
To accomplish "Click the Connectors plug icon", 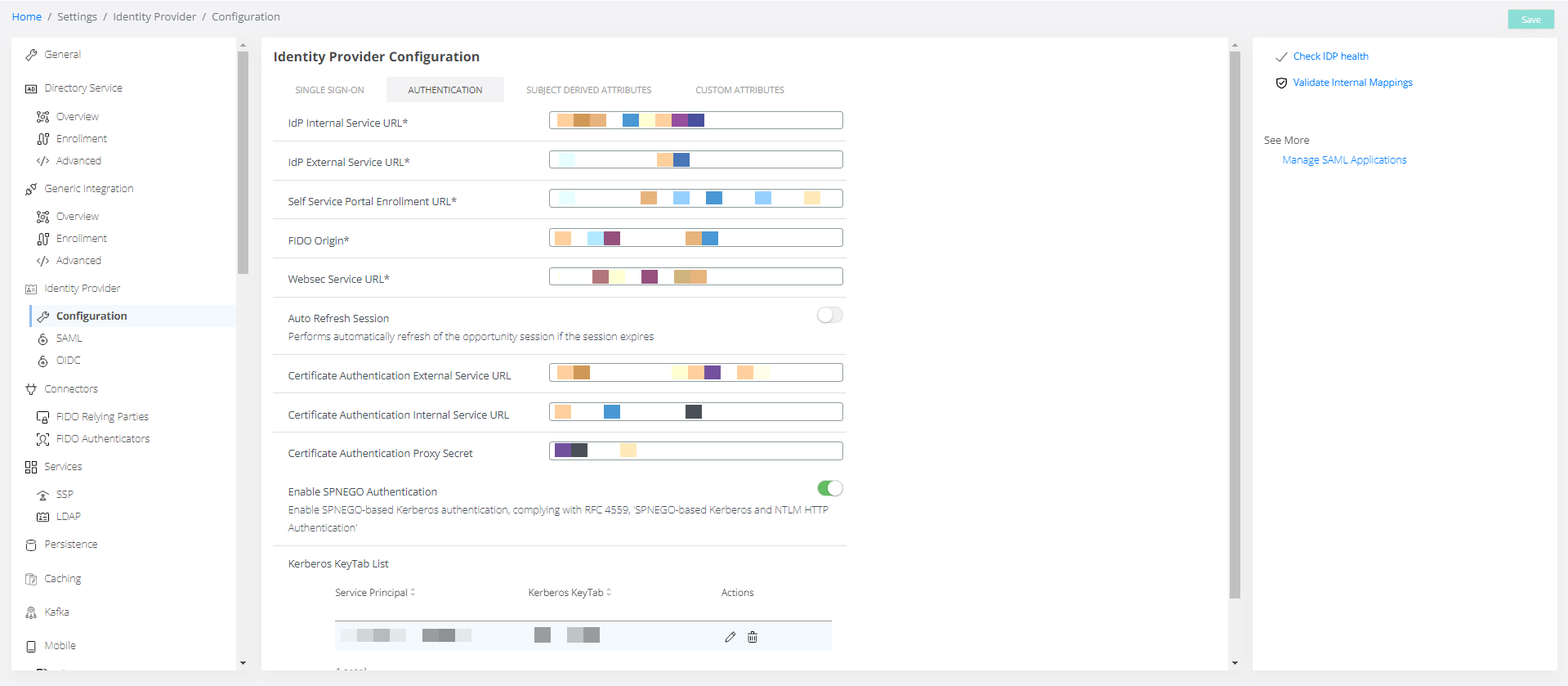I will click(x=31, y=389).
